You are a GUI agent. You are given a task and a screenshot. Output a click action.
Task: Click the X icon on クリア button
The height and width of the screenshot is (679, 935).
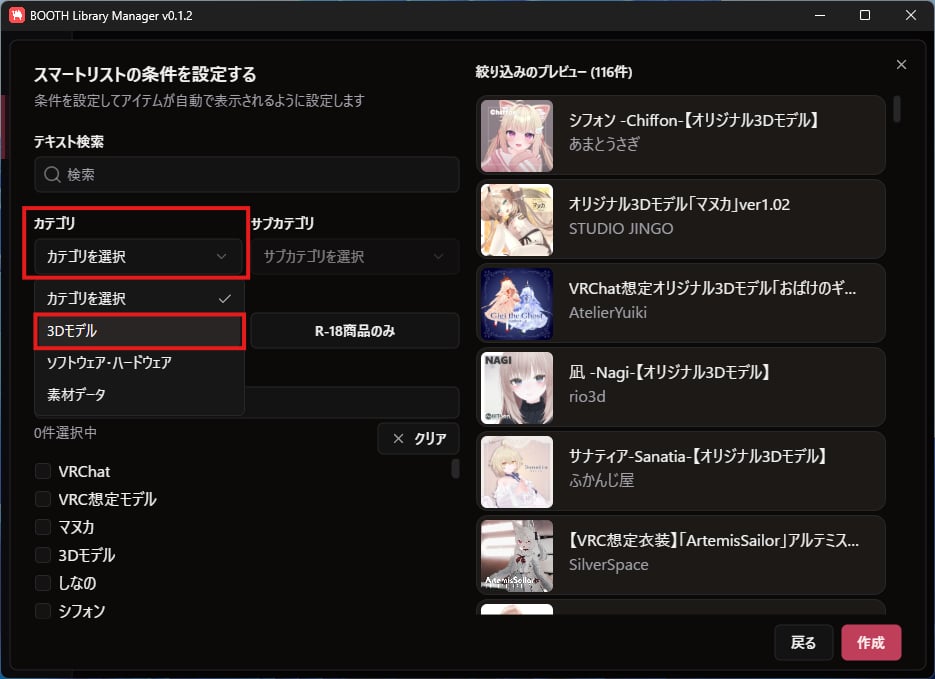398,439
